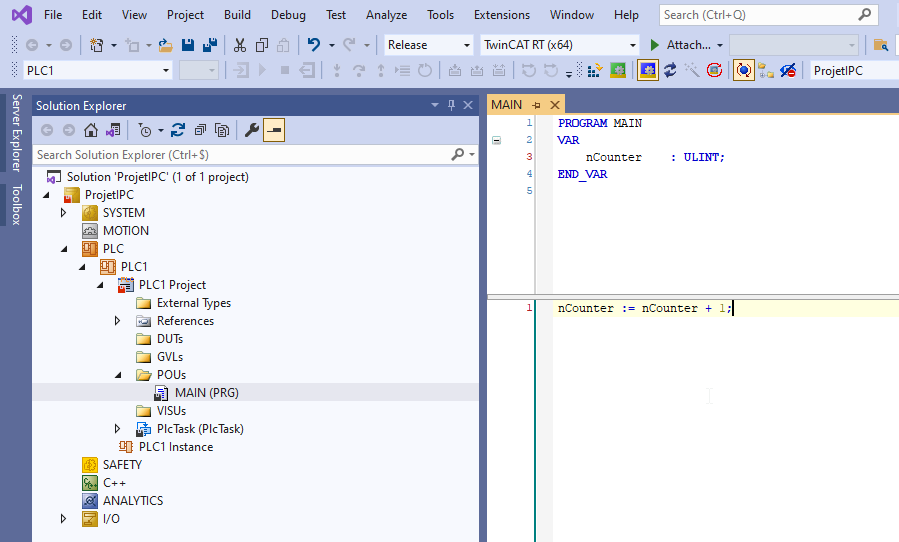This screenshot has height=542, width=899.
Task: Click the Choose Target System icon
Action: 765,71
